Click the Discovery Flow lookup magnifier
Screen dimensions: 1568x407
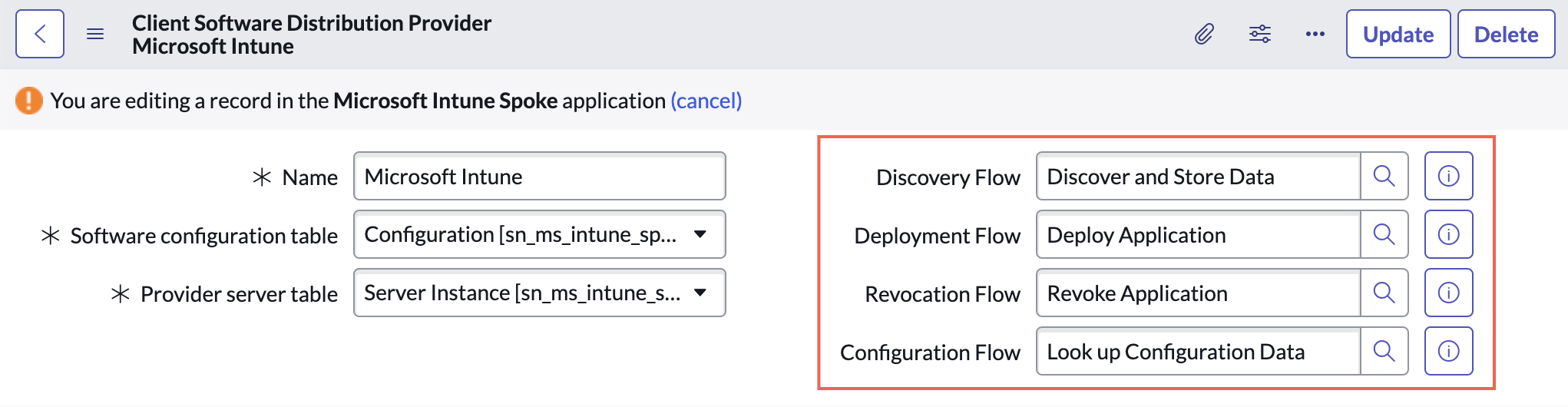point(1384,177)
